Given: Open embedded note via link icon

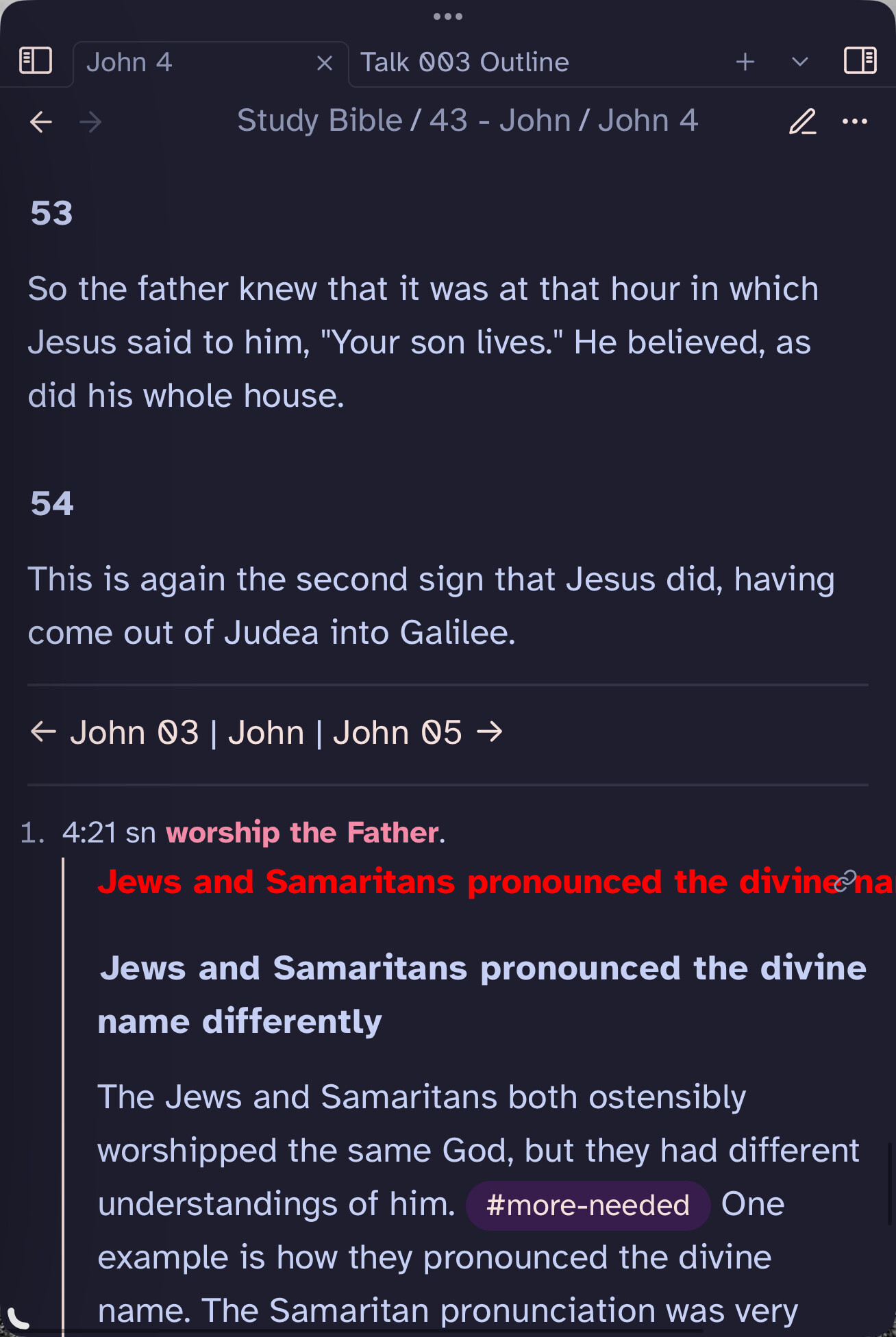Looking at the screenshot, I should point(845,881).
